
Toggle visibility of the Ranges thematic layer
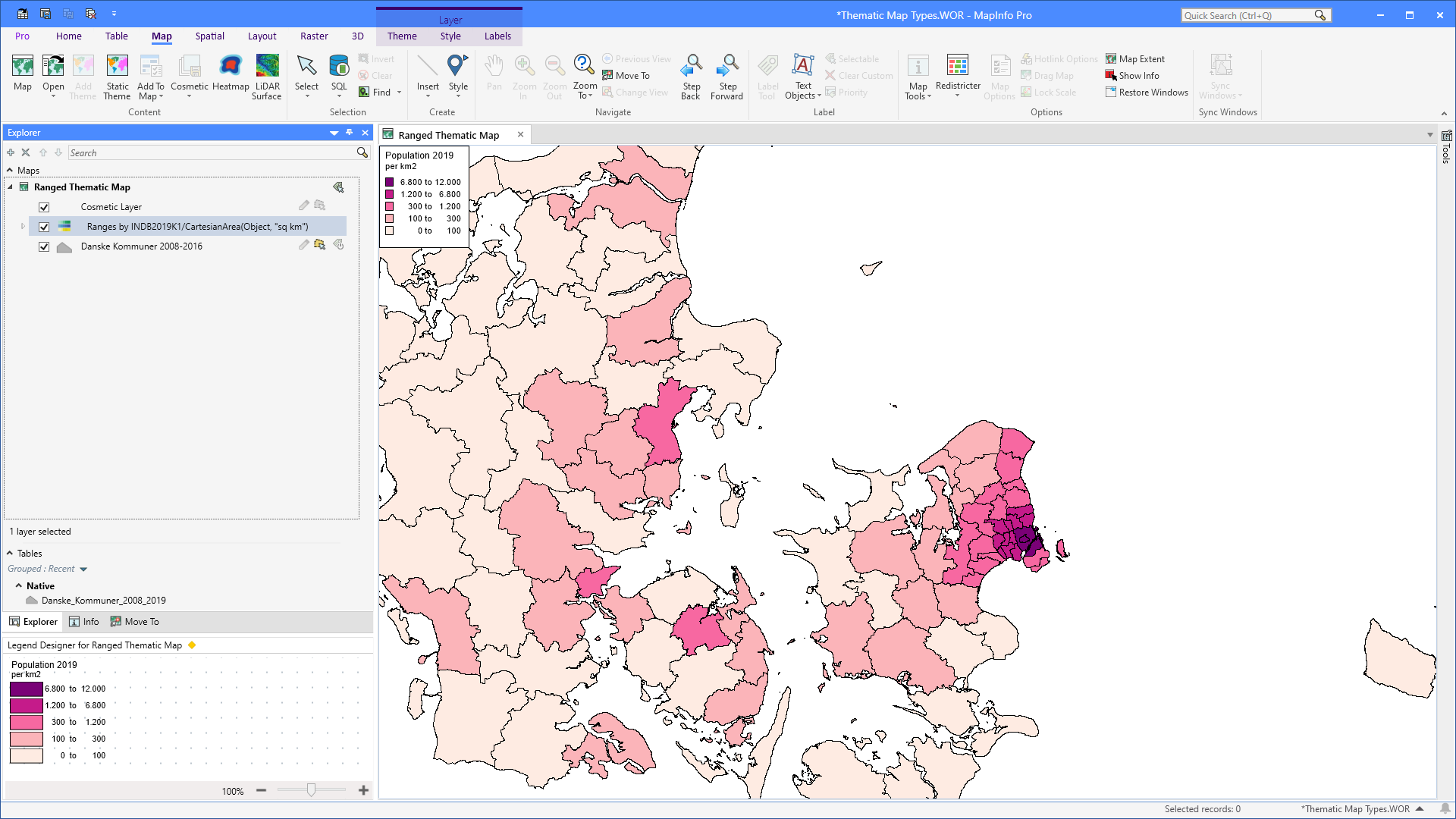[x=44, y=226]
